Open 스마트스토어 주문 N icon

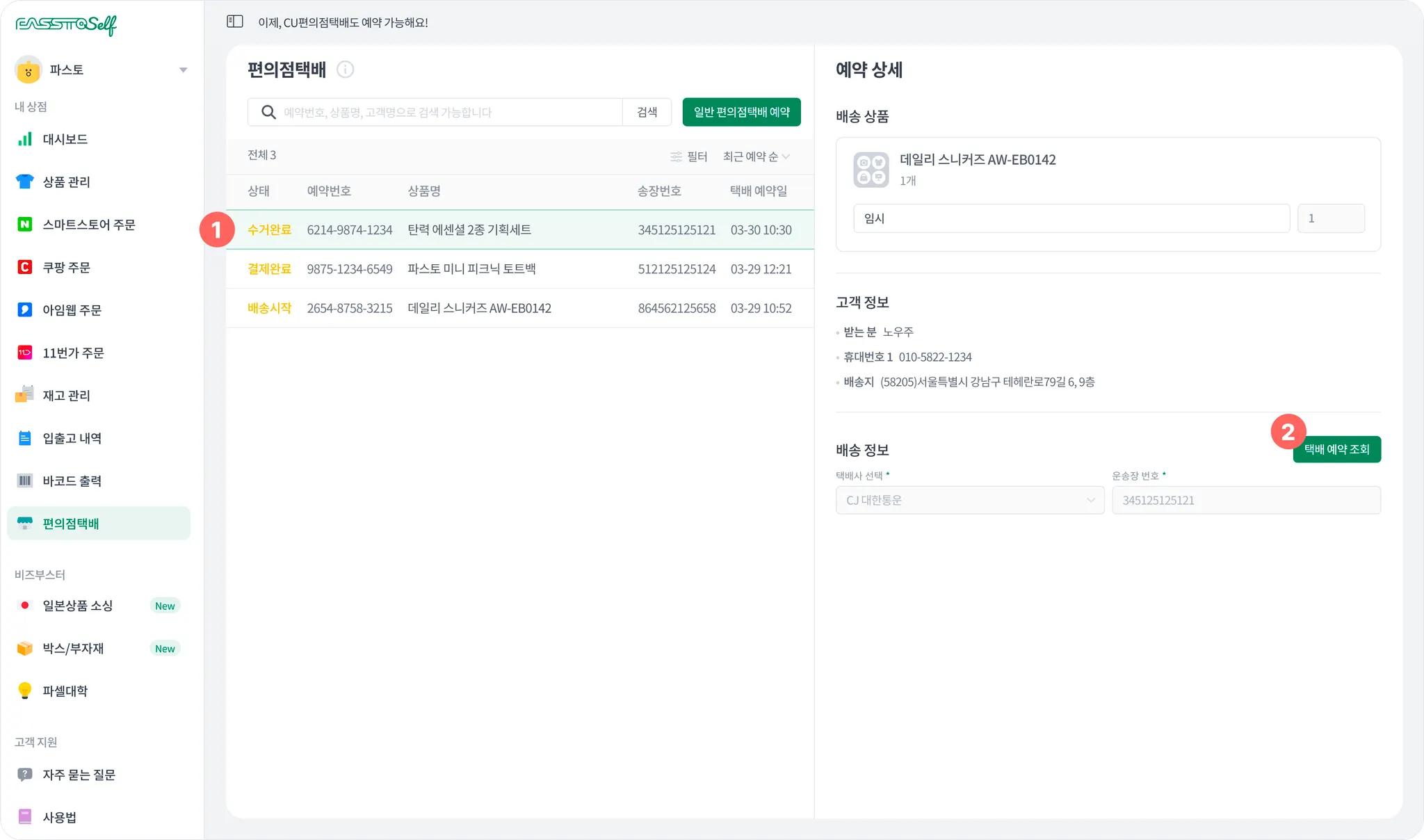pyautogui.click(x=25, y=225)
